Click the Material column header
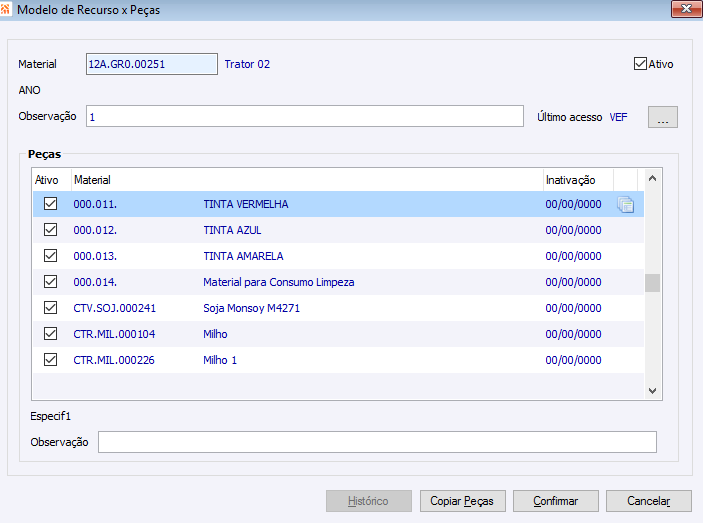Viewport: 703px width, 523px height. tap(92, 180)
